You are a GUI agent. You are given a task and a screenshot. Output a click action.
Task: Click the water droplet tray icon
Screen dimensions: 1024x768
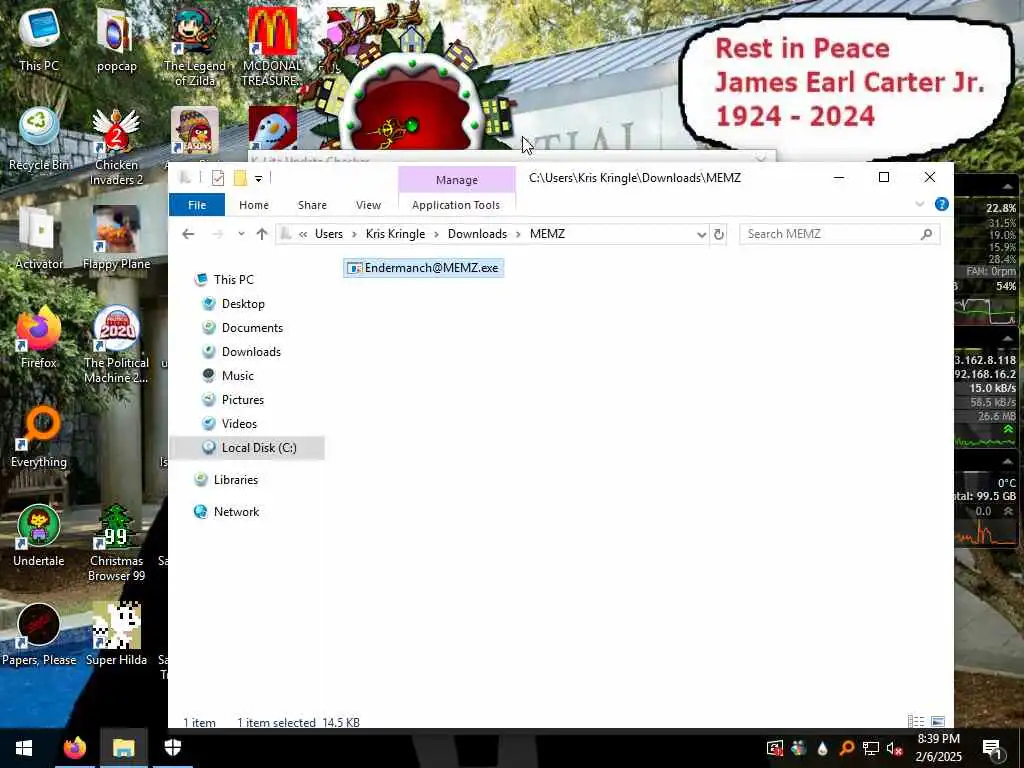822,748
